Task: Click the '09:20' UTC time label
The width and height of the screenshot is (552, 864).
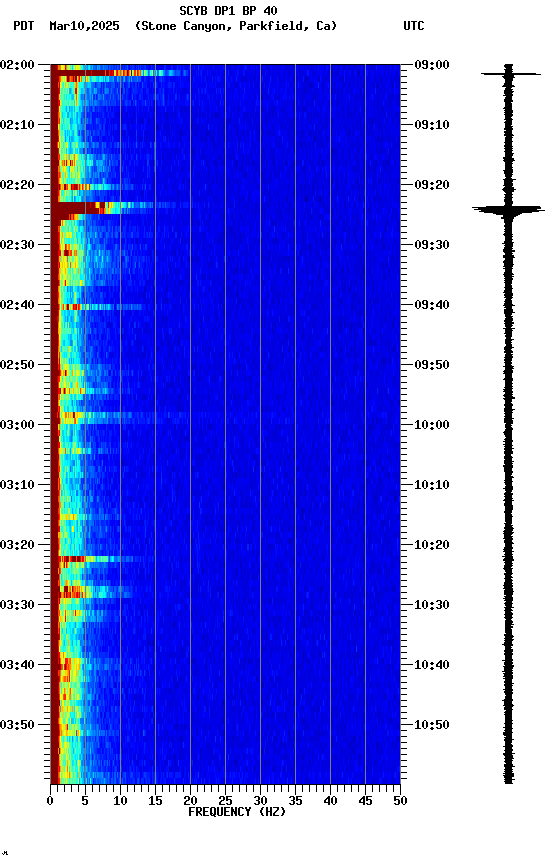Action: [432, 185]
